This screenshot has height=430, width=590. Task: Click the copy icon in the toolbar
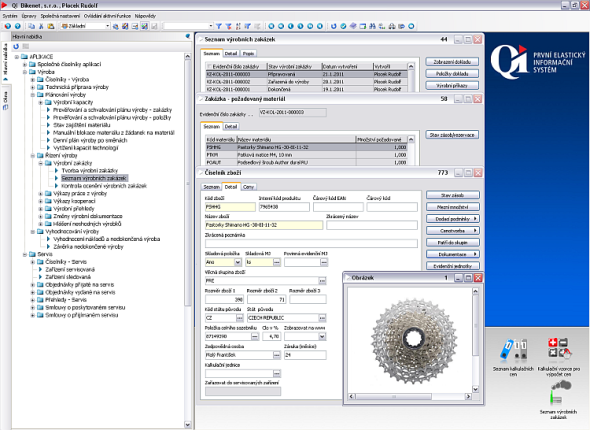32,26
